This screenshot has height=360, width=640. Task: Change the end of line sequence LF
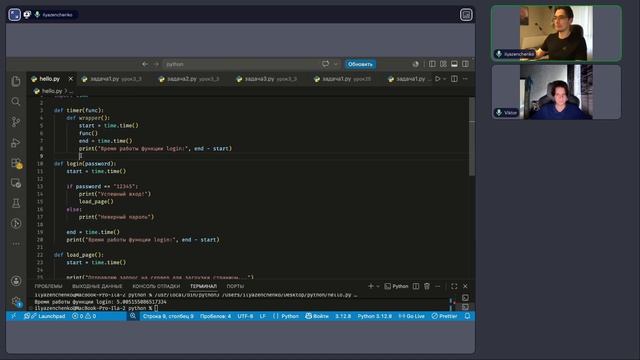click(262, 316)
